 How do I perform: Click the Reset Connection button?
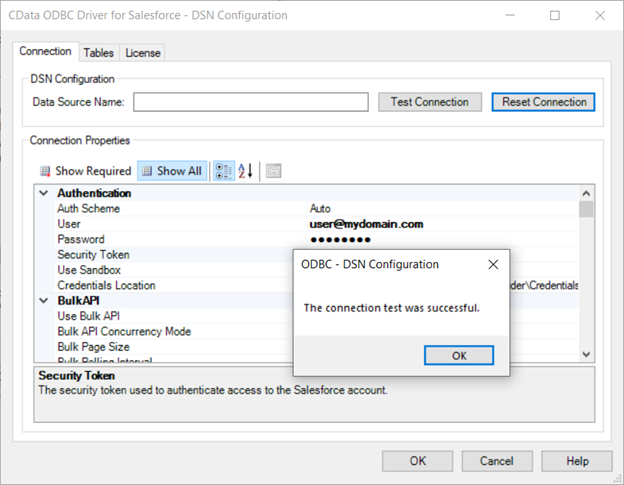click(544, 102)
